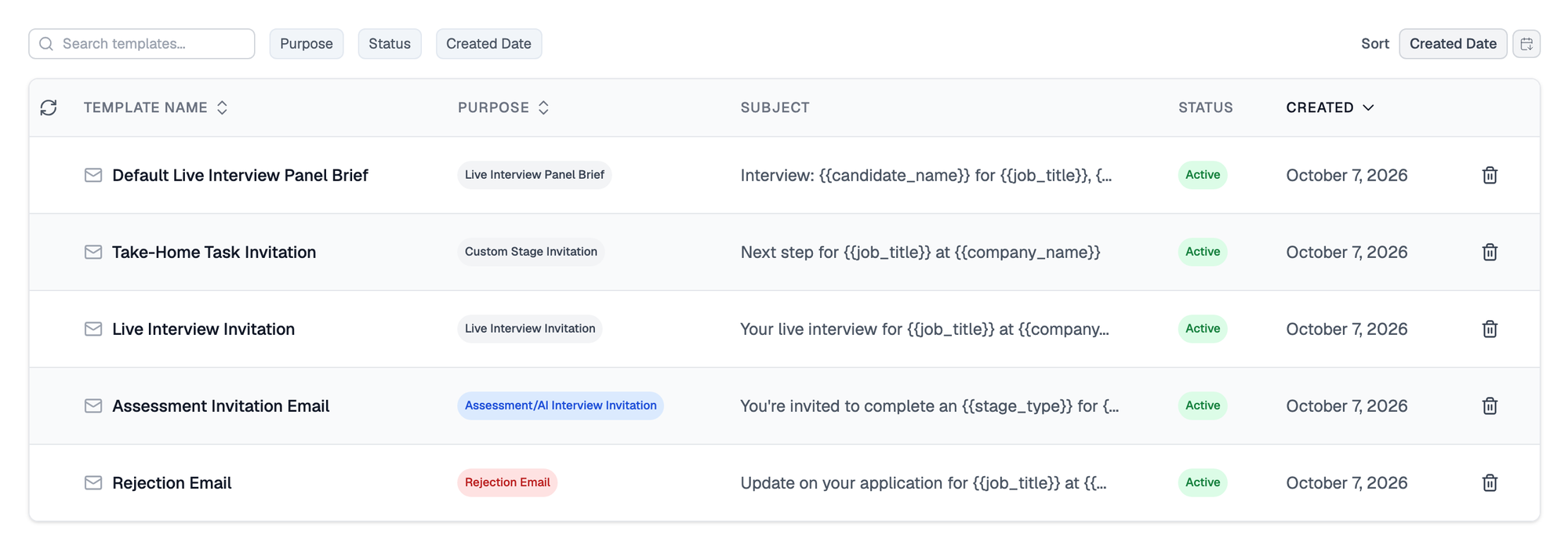Focus the Search templates field
Image resolution: width=1568 pixels, height=549 pixels.
point(142,44)
